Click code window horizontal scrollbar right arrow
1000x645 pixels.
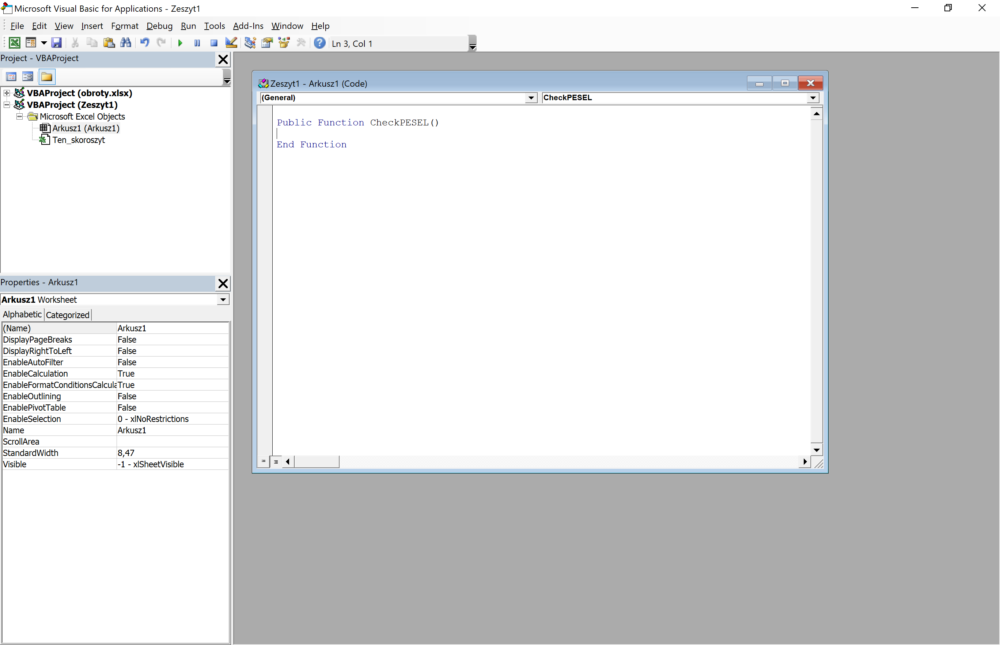click(x=805, y=461)
